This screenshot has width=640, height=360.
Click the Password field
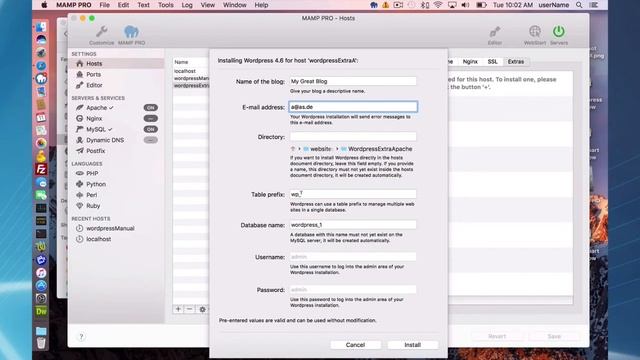coord(353,289)
